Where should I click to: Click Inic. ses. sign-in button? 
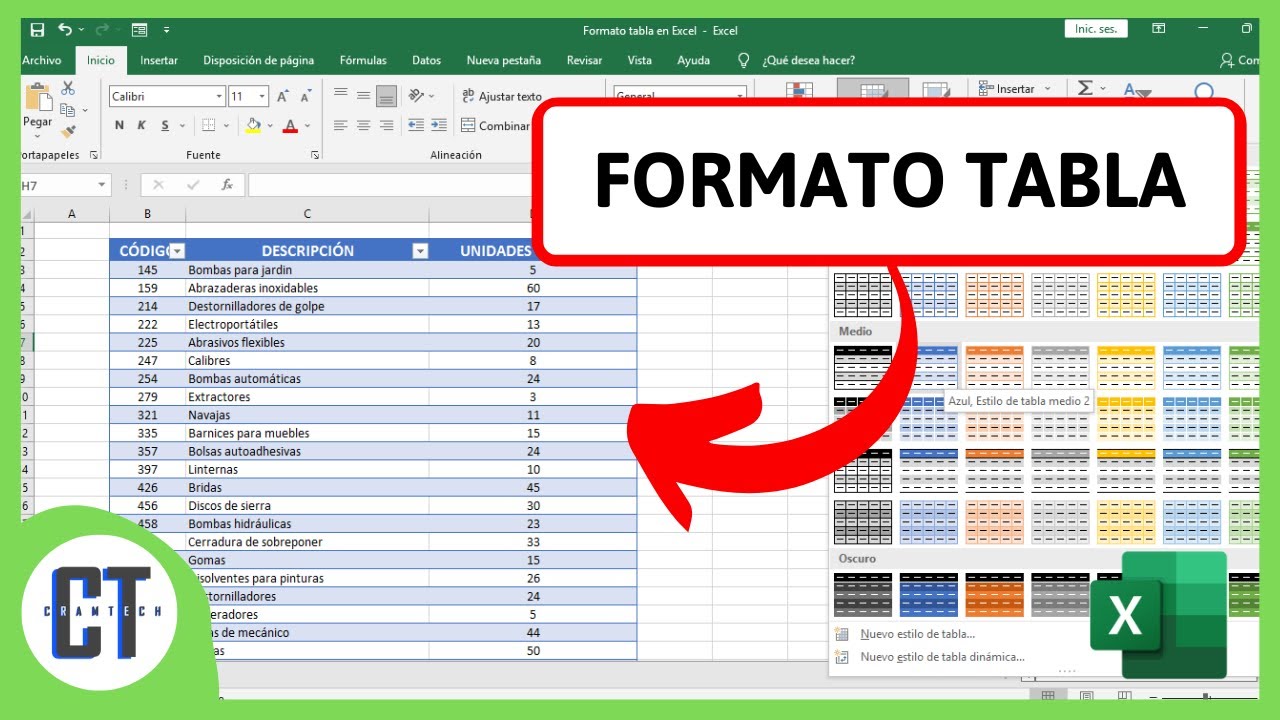[1096, 29]
